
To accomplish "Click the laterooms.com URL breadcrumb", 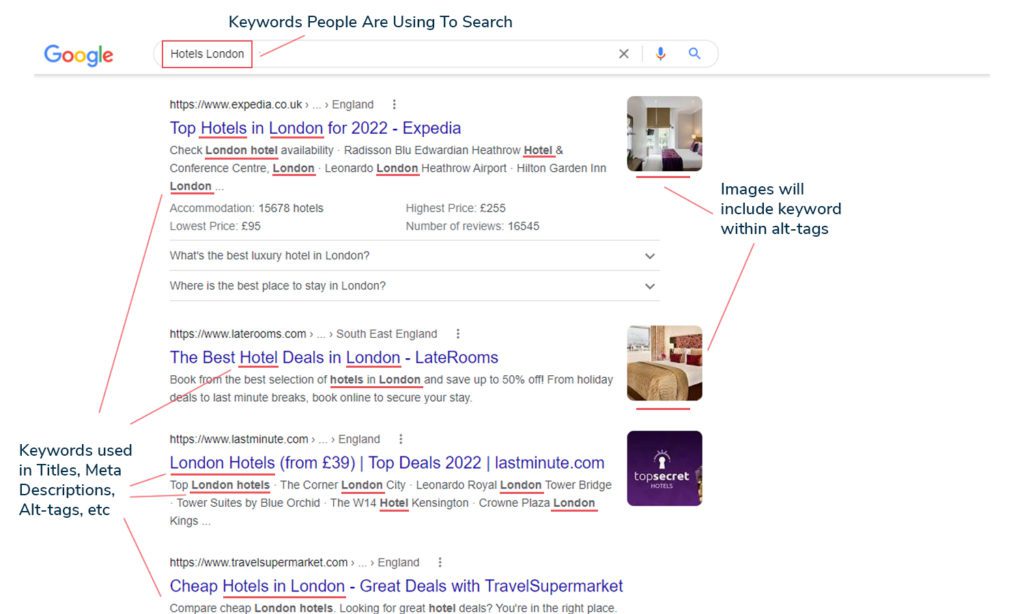I will coord(304,334).
